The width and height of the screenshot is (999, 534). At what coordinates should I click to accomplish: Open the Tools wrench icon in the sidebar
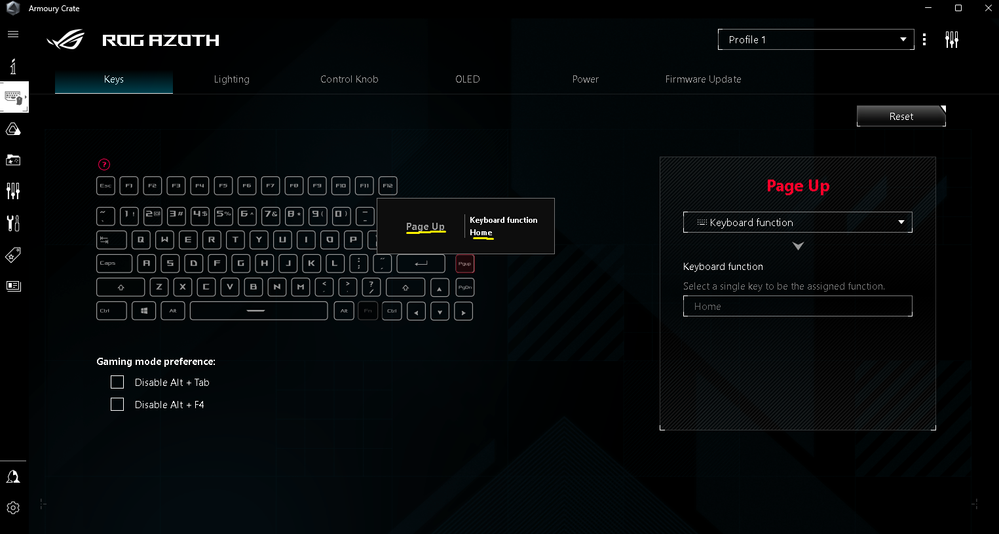pos(13,223)
